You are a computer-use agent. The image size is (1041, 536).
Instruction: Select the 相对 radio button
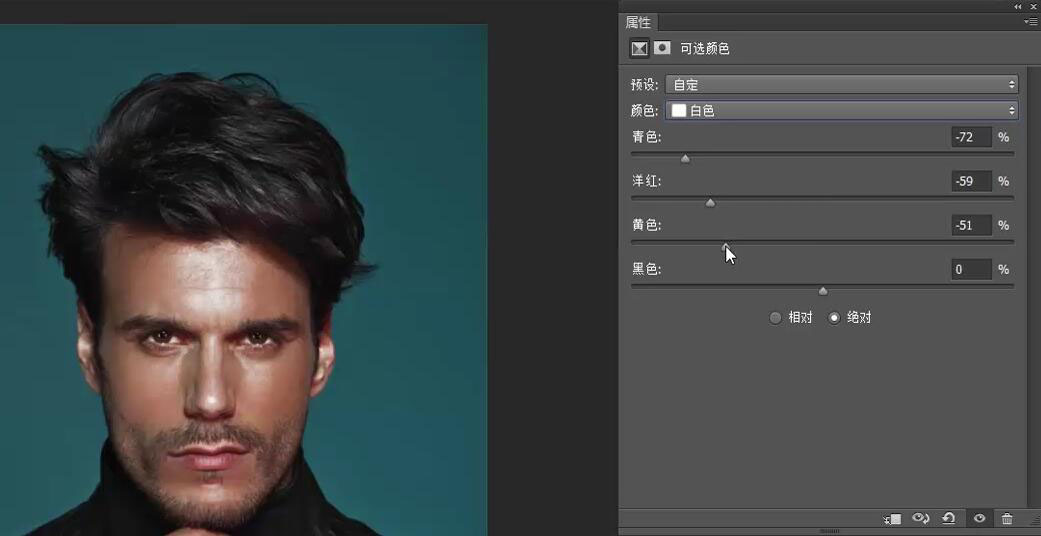tap(775, 318)
